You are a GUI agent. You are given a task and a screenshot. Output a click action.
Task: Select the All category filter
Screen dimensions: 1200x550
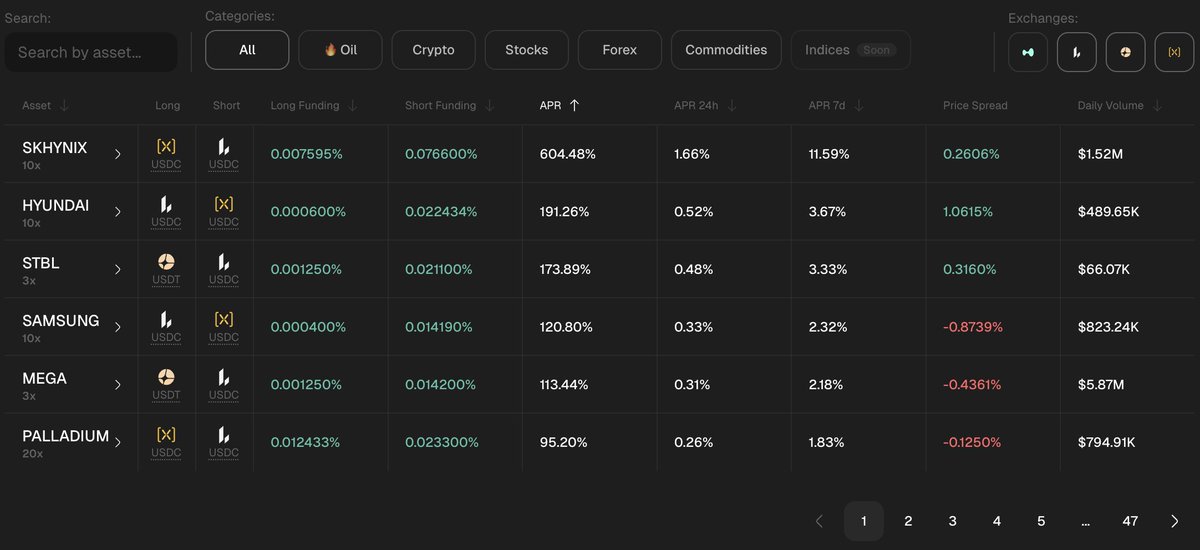point(247,50)
